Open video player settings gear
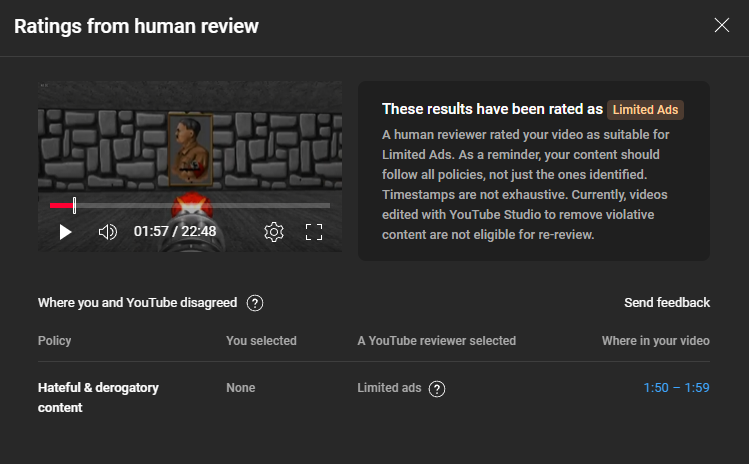 [x=274, y=232]
